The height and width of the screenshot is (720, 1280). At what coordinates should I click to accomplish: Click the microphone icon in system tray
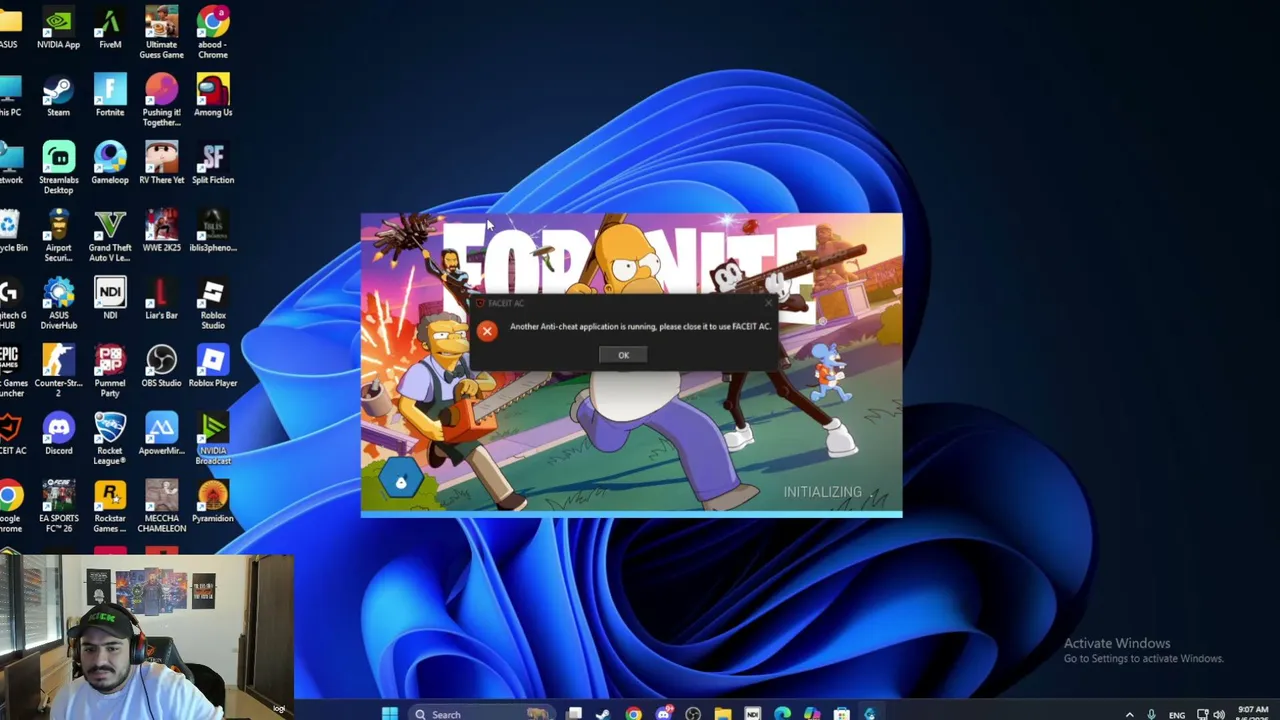(x=1151, y=714)
